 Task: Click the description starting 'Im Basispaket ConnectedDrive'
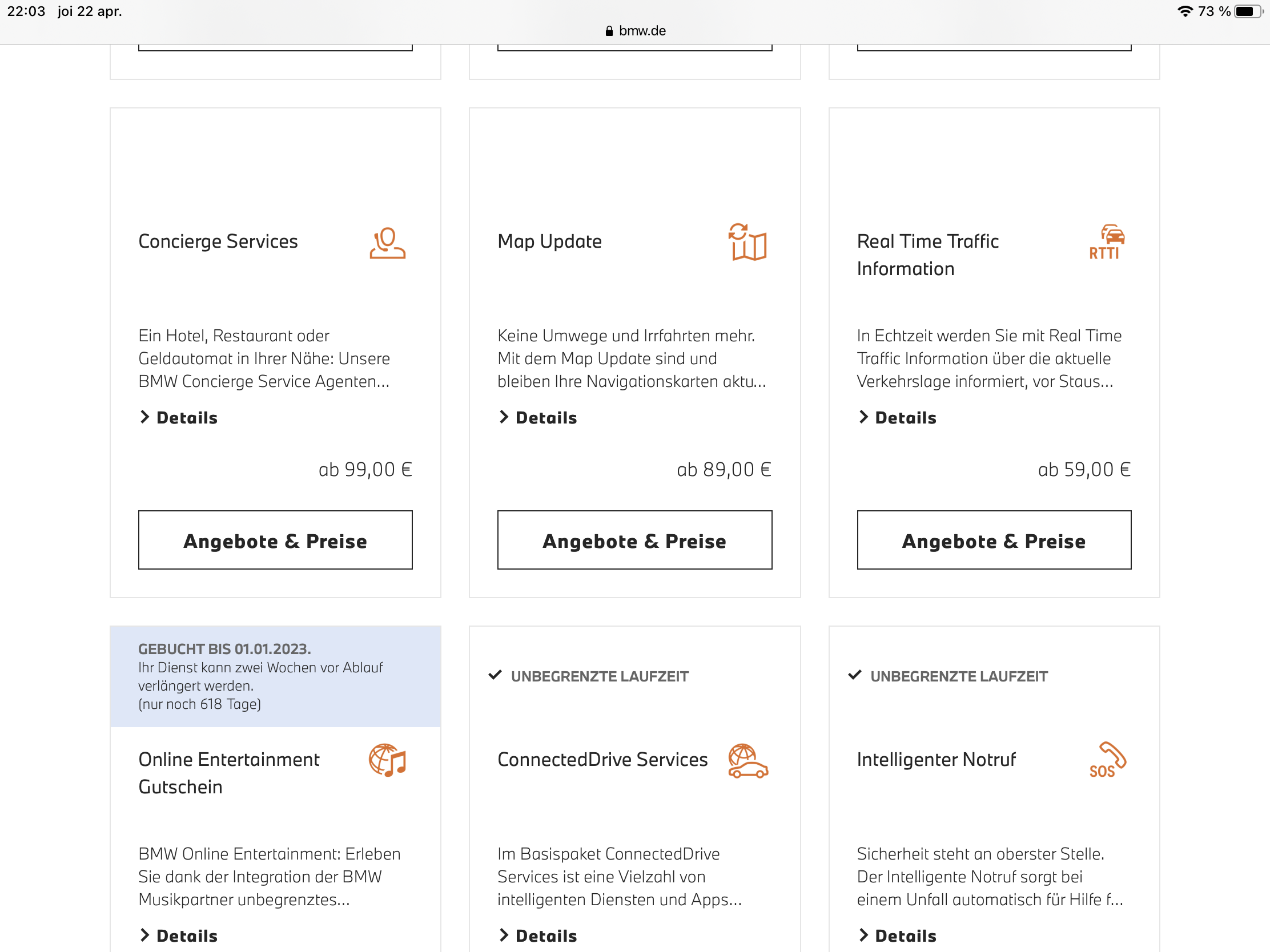pyautogui.click(x=620, y=877)
